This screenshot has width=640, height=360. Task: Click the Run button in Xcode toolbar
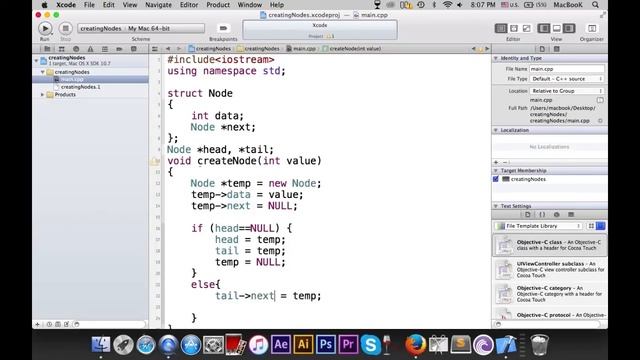pos(45,28)
